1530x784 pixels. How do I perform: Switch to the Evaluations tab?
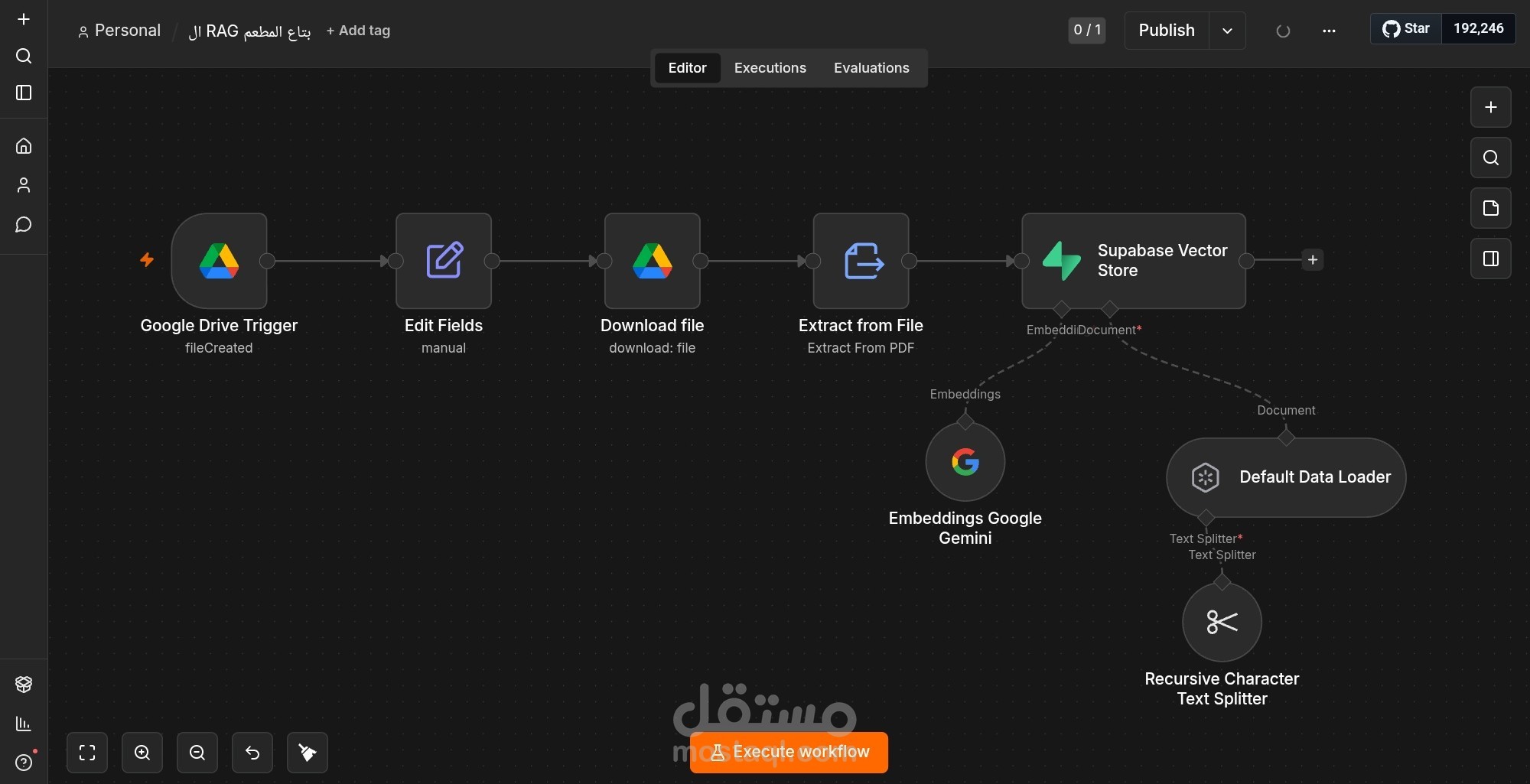tap(871, 68)
